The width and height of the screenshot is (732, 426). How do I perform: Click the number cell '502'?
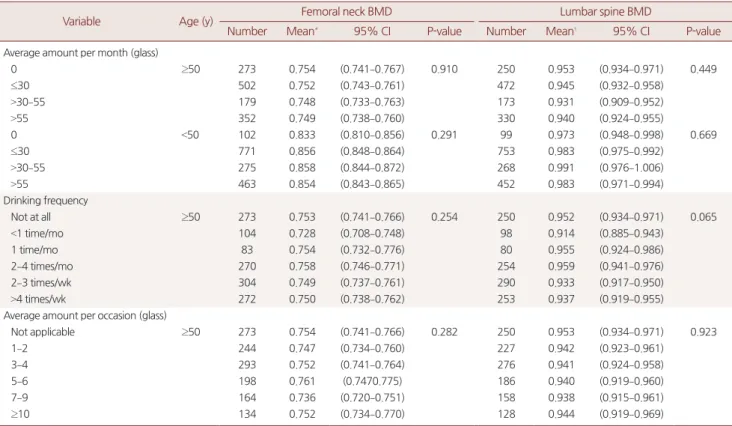247,86
